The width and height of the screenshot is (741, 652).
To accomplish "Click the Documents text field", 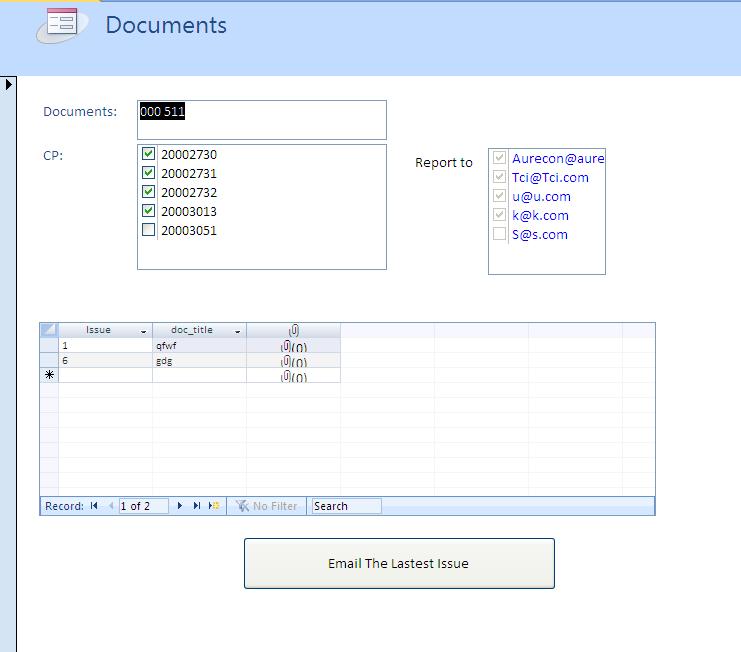I will pos(262,119).
